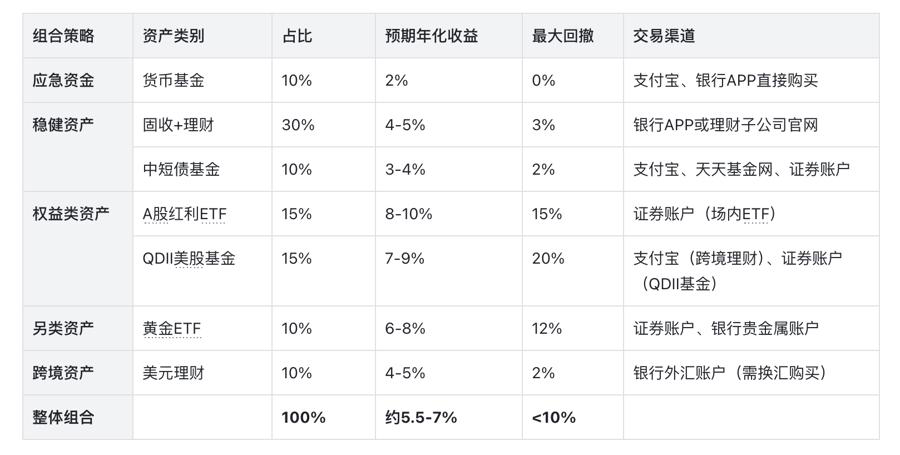Screen dimensions: 900x455
Task: Select the 美元理财 cell
Action: tap(173, 373)
